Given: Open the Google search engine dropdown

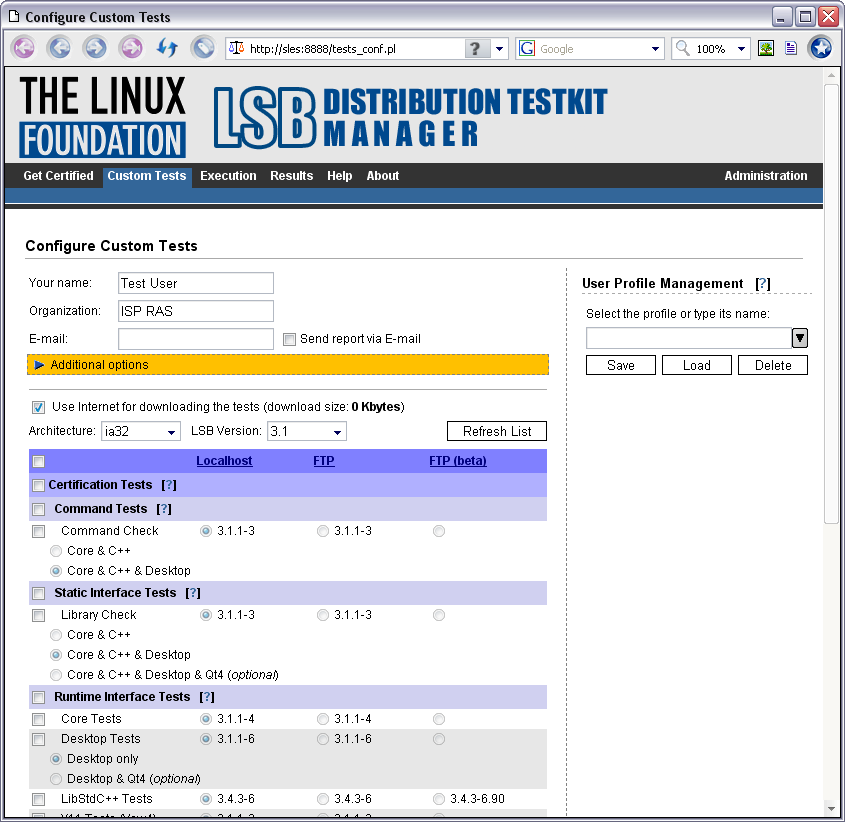Looking at the screenshot, I should point(655,49).
